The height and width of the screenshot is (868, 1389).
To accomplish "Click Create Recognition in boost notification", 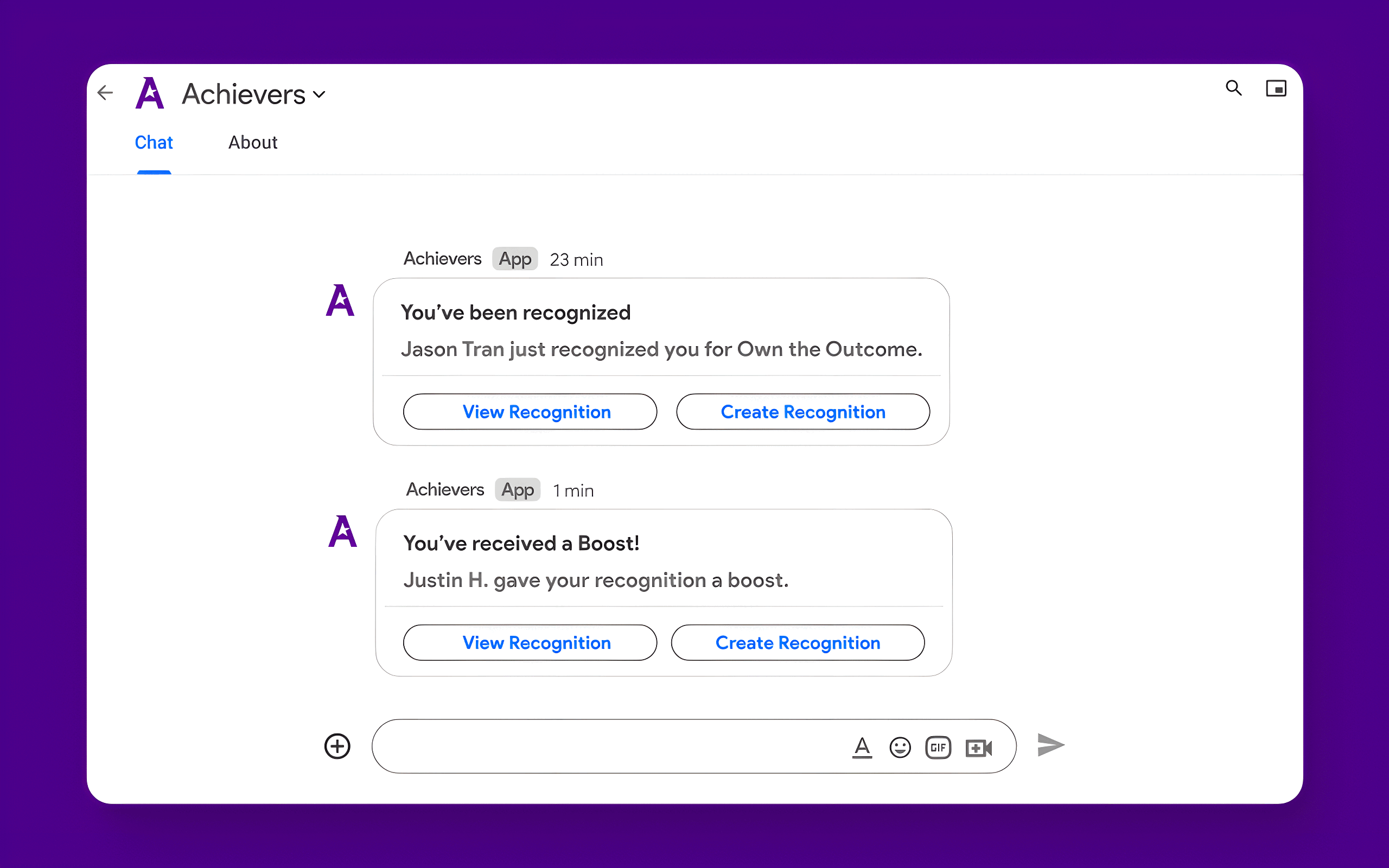I will pos(798,642).
